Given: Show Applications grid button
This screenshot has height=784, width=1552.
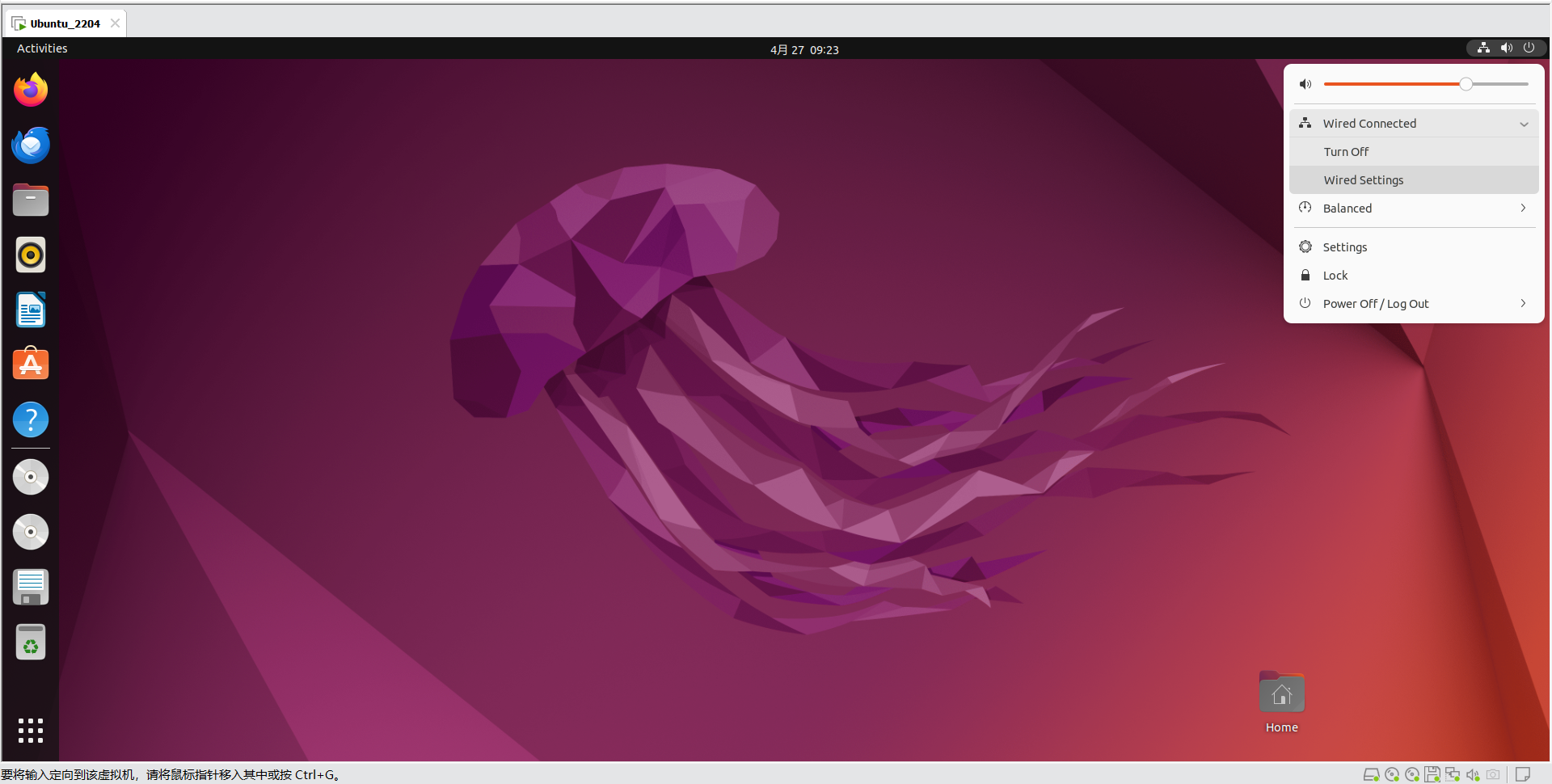Looking at the screenshot, I should click(x=31, y=730).
